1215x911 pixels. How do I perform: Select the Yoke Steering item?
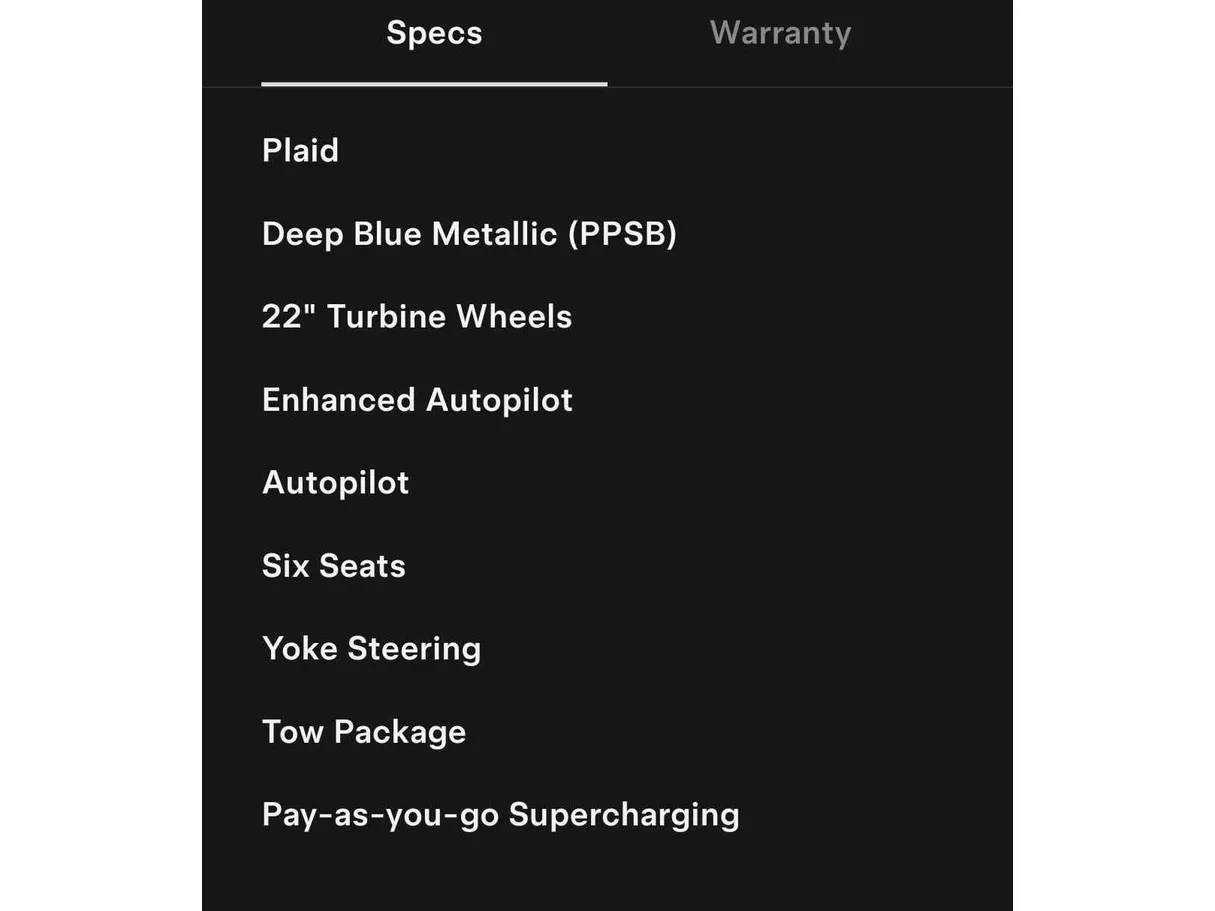(x=371, y=649)
